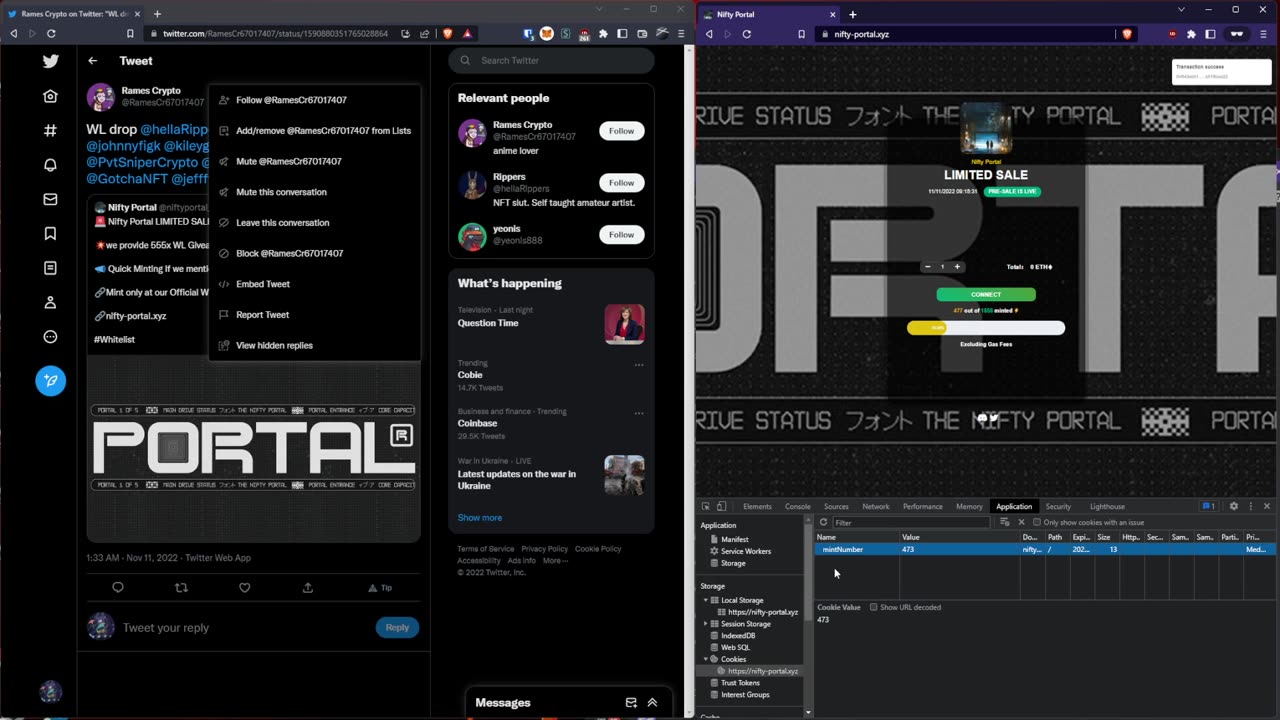Open the Twitter Profile sidebar icon
Image resolution: width=1280 pixels, height=720 pixels.
50,302
